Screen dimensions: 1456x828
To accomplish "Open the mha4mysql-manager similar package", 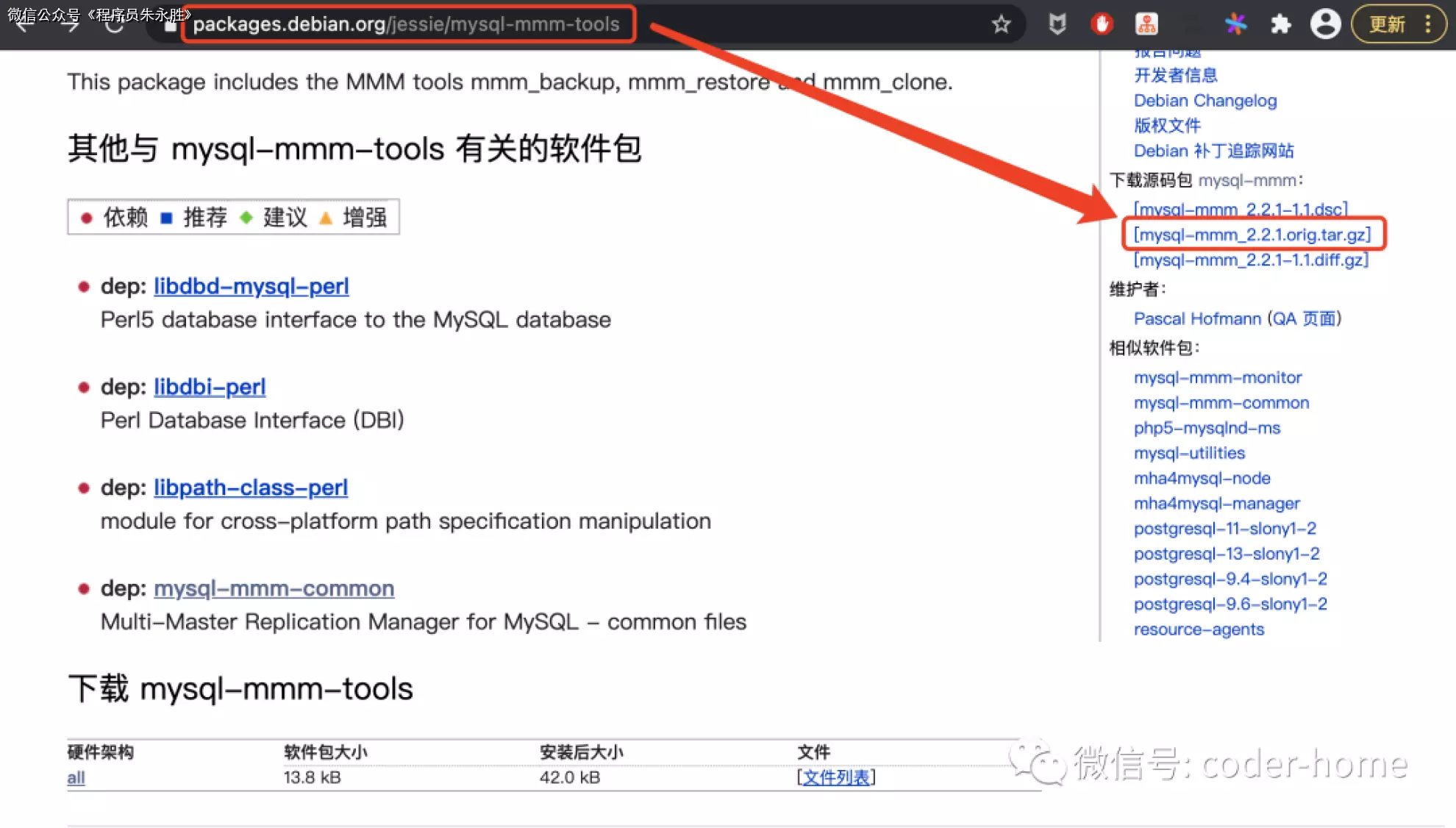I will point(1216,504).
